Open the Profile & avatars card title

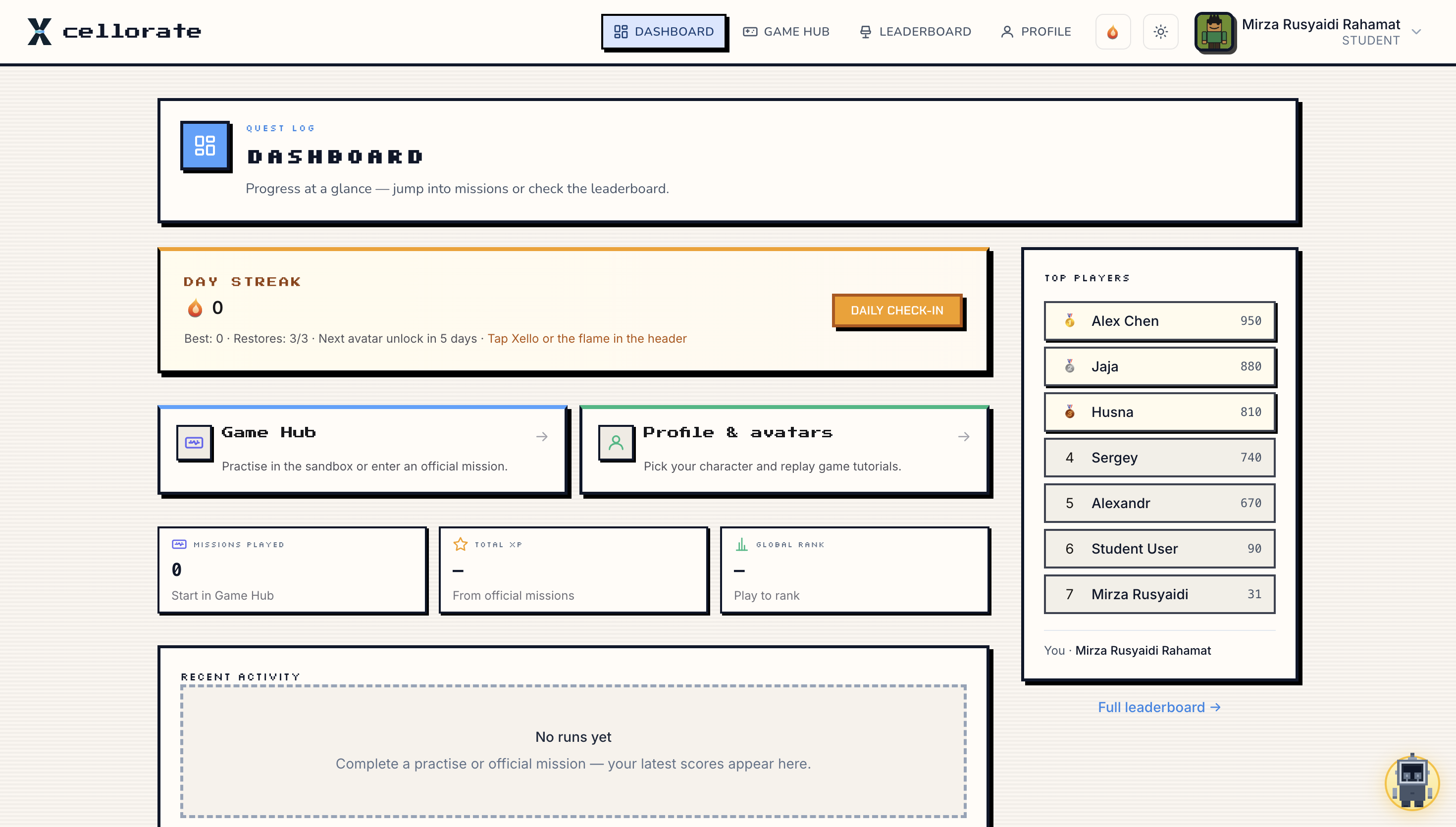[x=737, y=432]
